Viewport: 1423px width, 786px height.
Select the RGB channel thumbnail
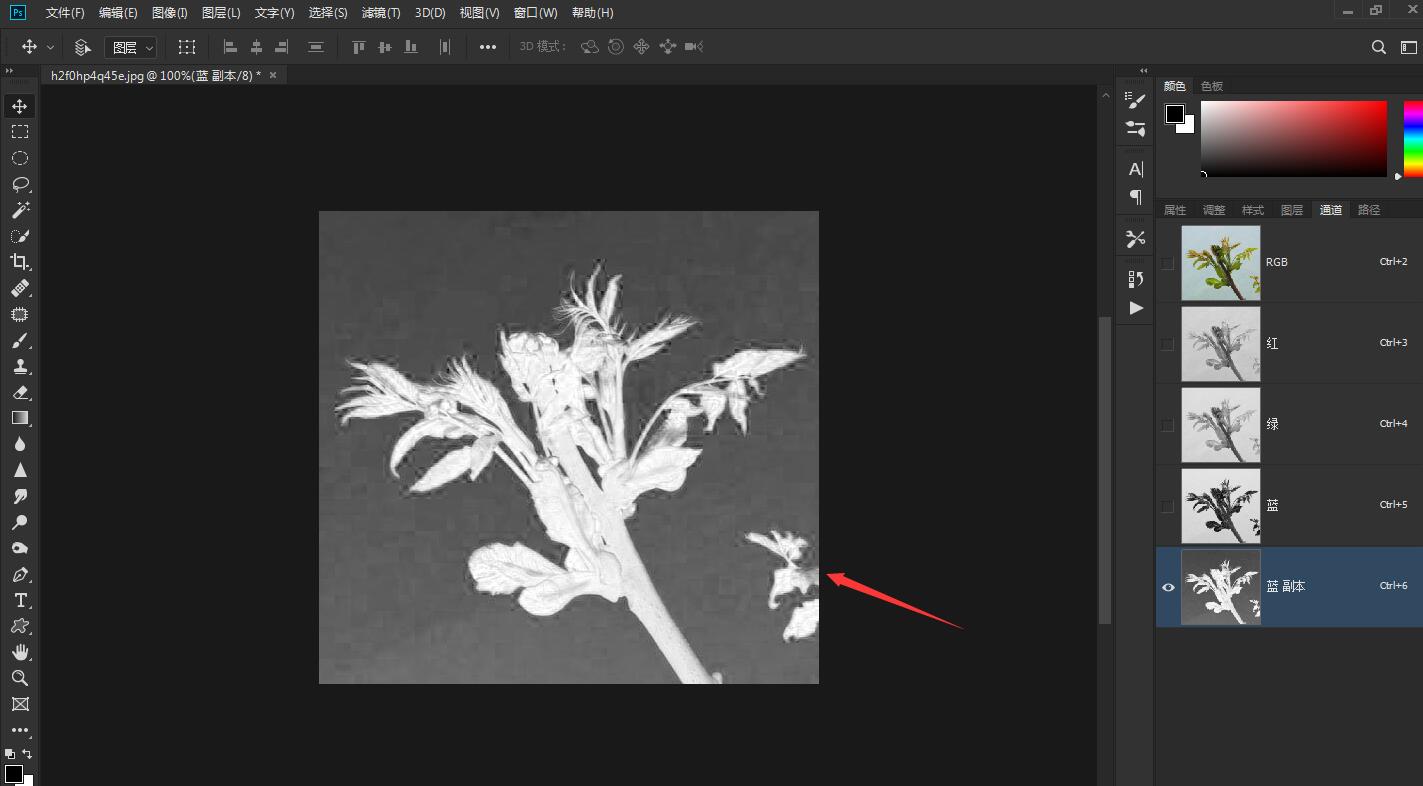tap(1221, 263)
